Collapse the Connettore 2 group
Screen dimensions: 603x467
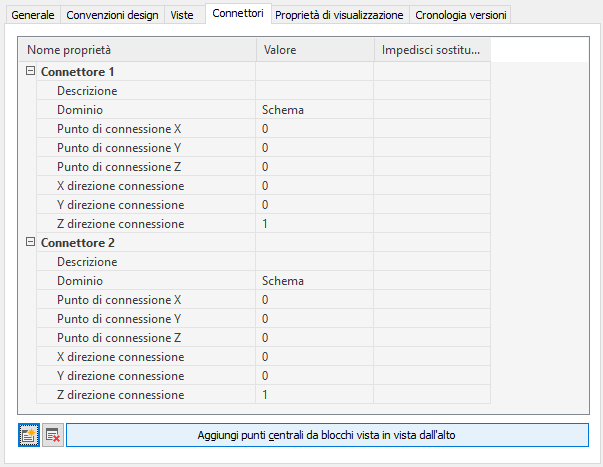pyautogui.click(x=30, y=243)
